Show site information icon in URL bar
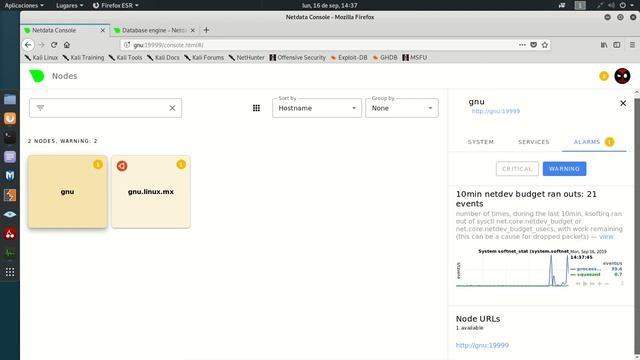Viewport: 640px width, 360px height. coord(127,45)
